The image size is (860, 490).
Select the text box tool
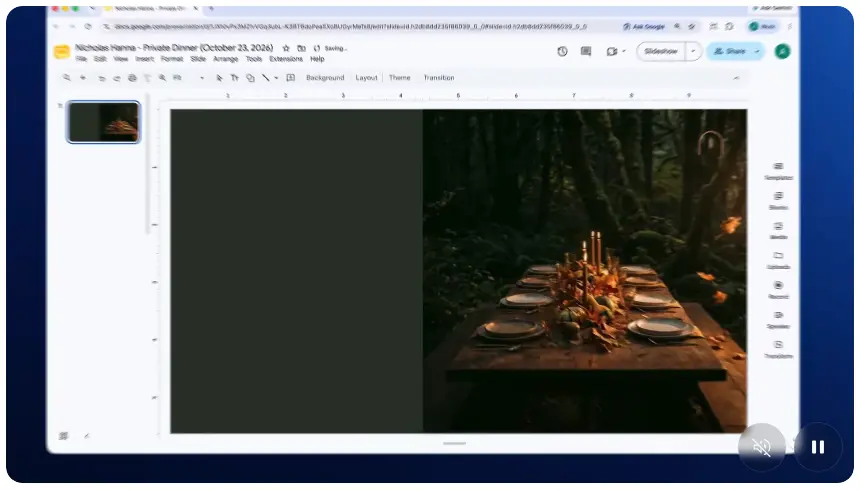coord(234,78)
